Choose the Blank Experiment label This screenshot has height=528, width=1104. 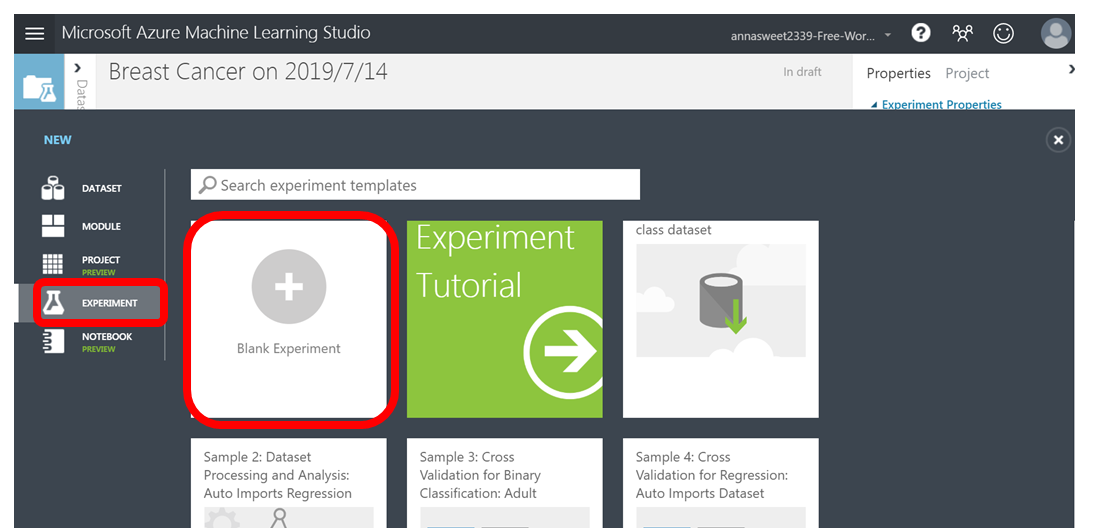[x=289, y=348]
